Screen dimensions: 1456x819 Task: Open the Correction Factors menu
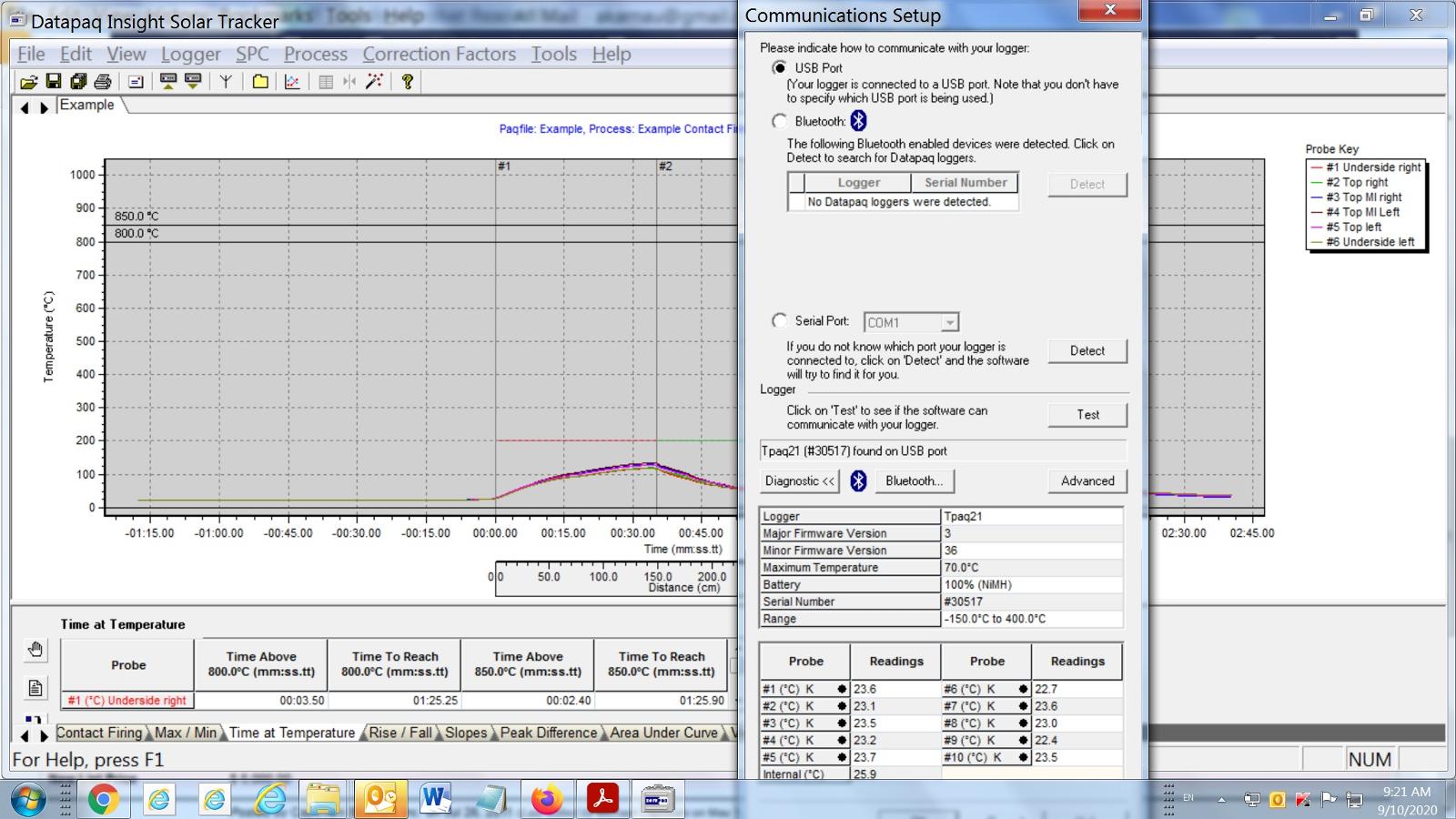pyautogui.click(x=439, y=54)
